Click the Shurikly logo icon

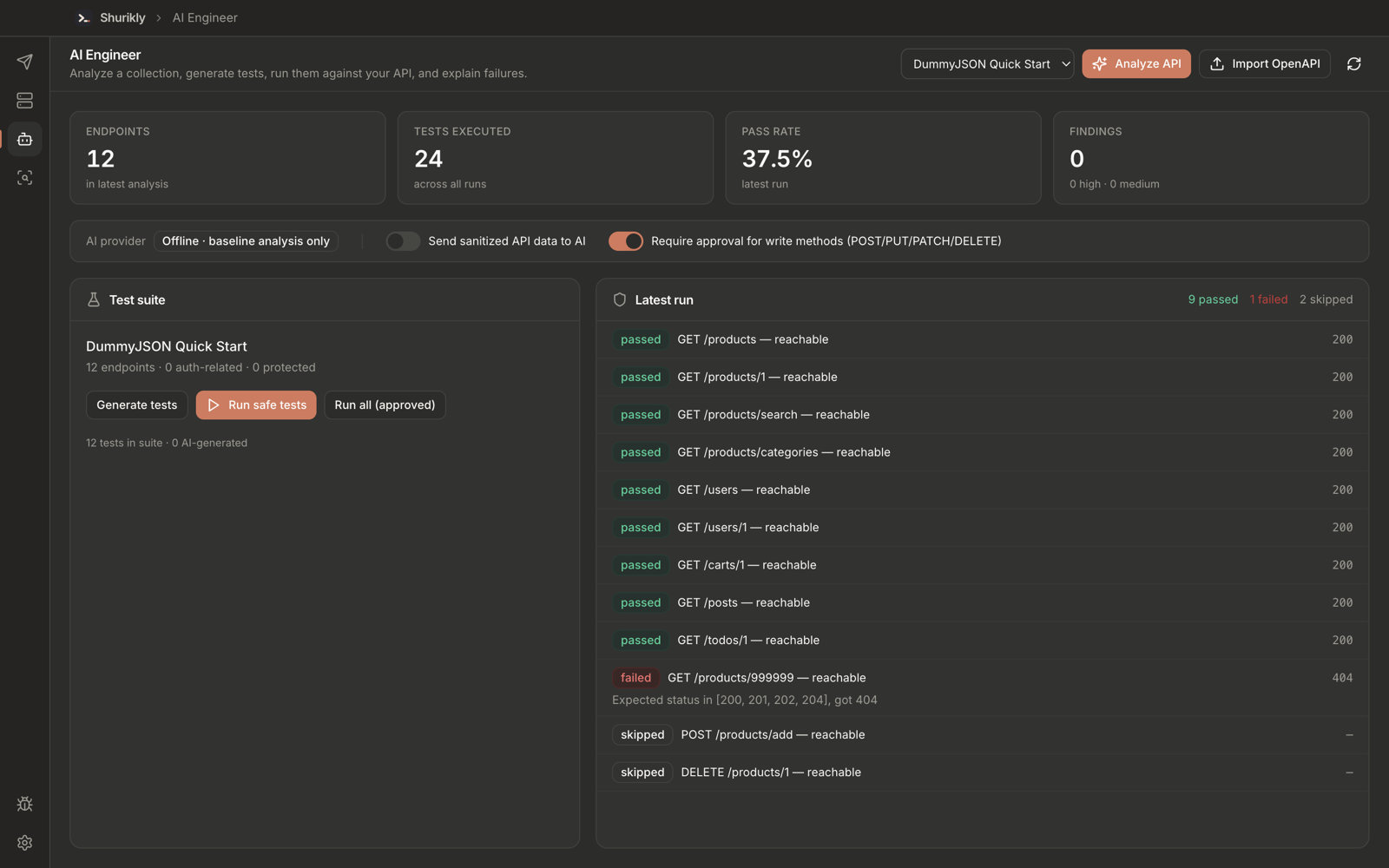[83, 17]
